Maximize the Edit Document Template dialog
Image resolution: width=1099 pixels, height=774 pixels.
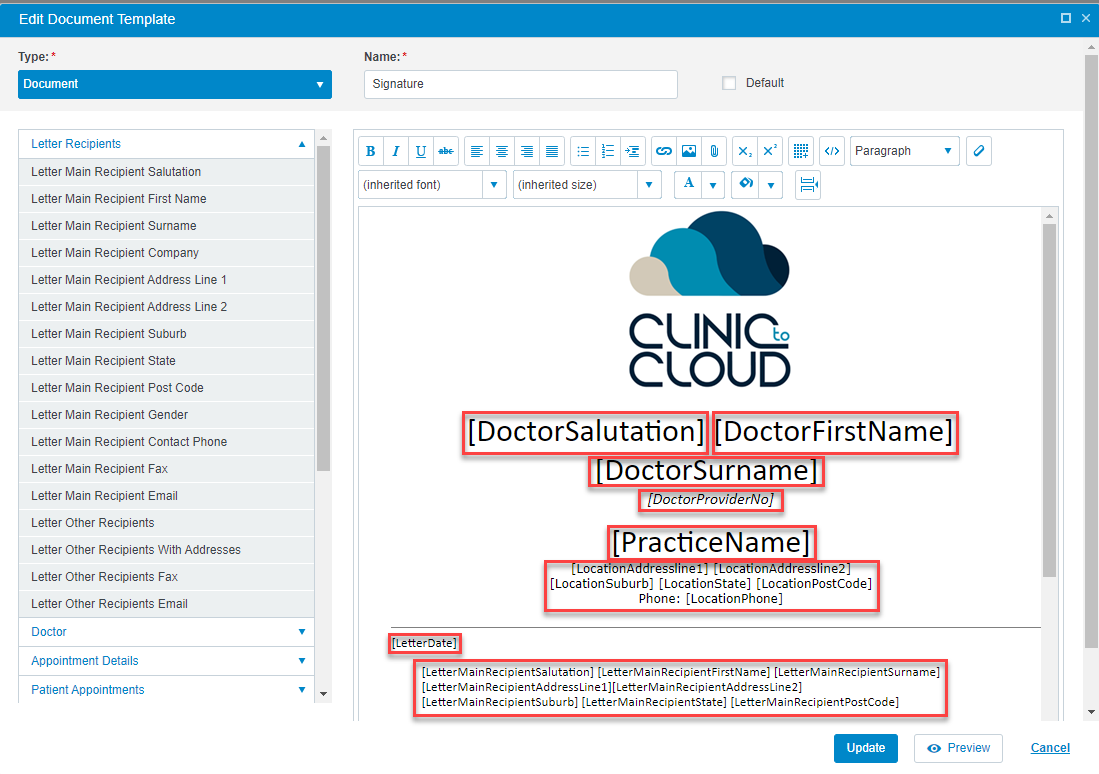[1065, 18]
